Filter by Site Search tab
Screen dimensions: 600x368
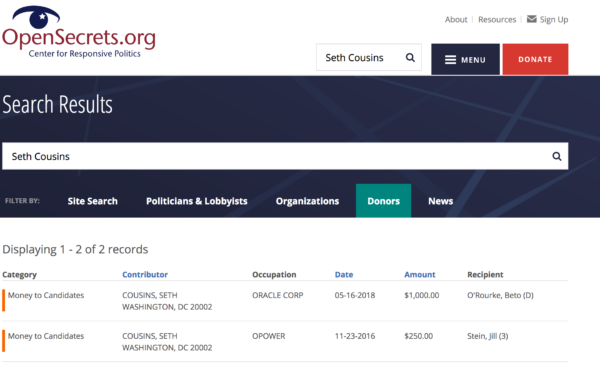pyautogui.click(x=93, y=201)
